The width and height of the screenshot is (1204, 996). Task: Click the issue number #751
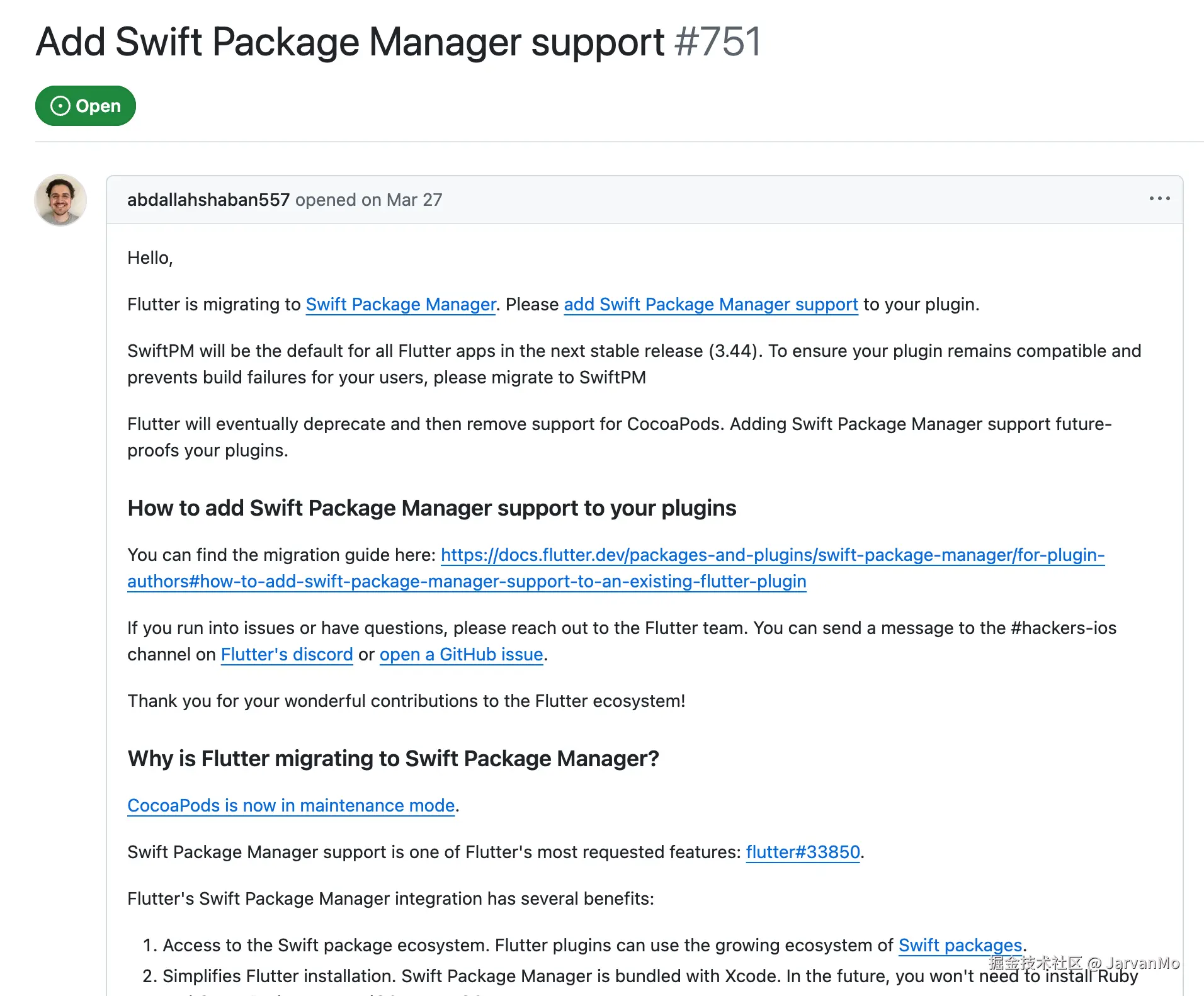click(x=718, y=42)
